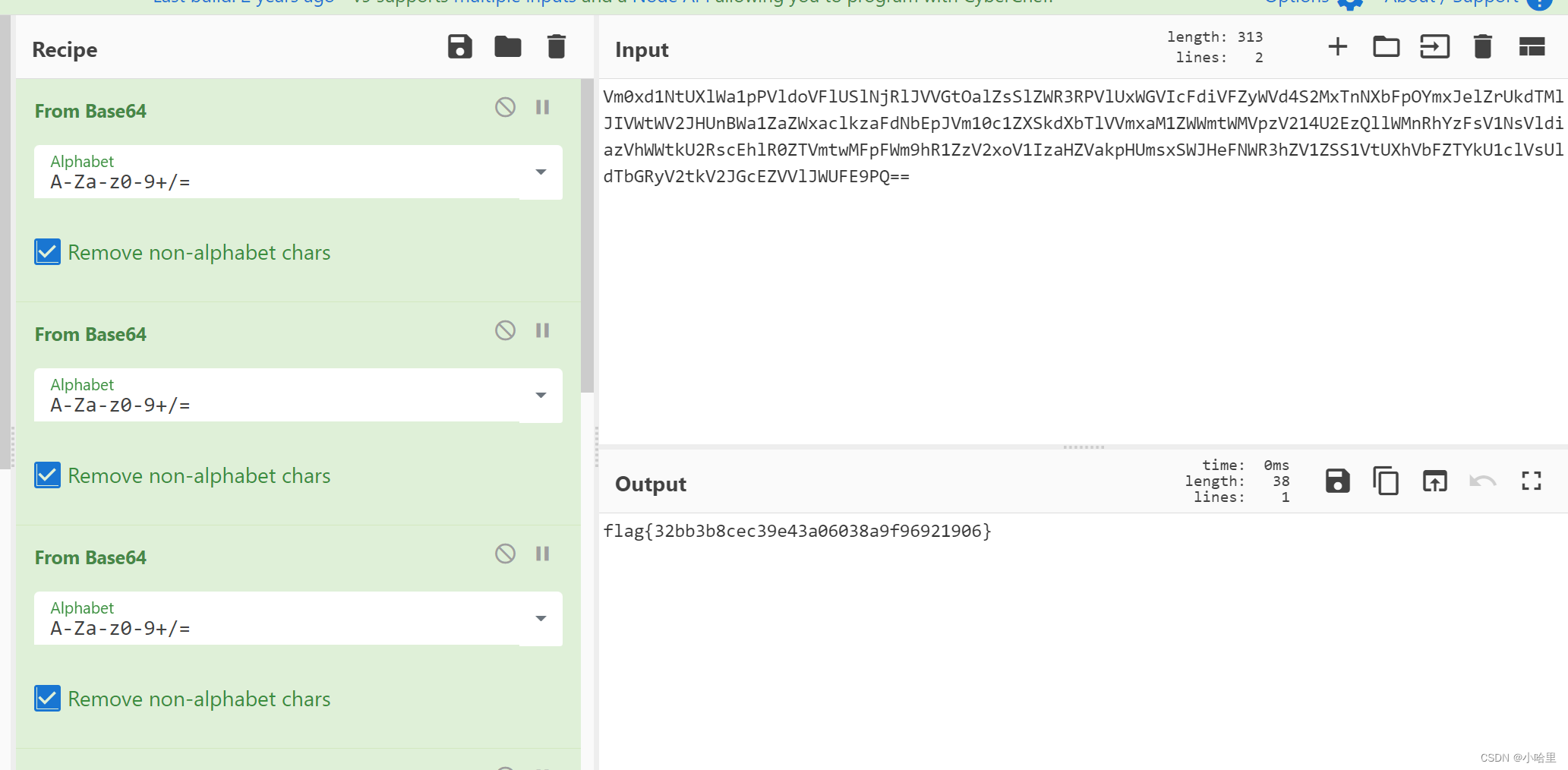Set breakpoint on second From Base64 operation
Image resolution: width=1568 pixels, height=770 pixels.
542,330
